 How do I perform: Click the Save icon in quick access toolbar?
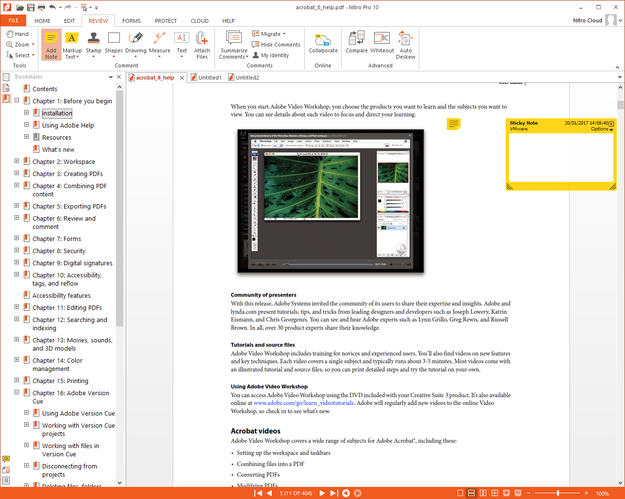pyautogui.click(x=31, y=7)
